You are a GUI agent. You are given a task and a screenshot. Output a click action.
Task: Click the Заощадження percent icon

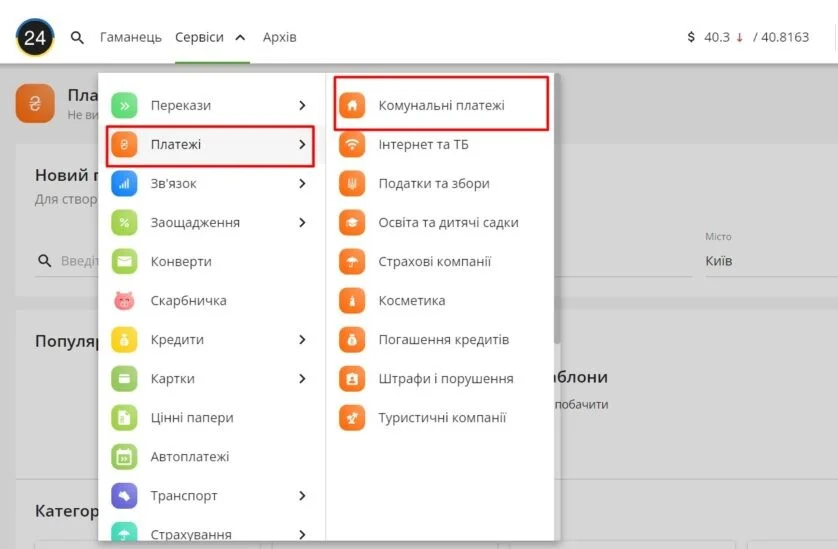pyautogui.click(x=124, y=222)
